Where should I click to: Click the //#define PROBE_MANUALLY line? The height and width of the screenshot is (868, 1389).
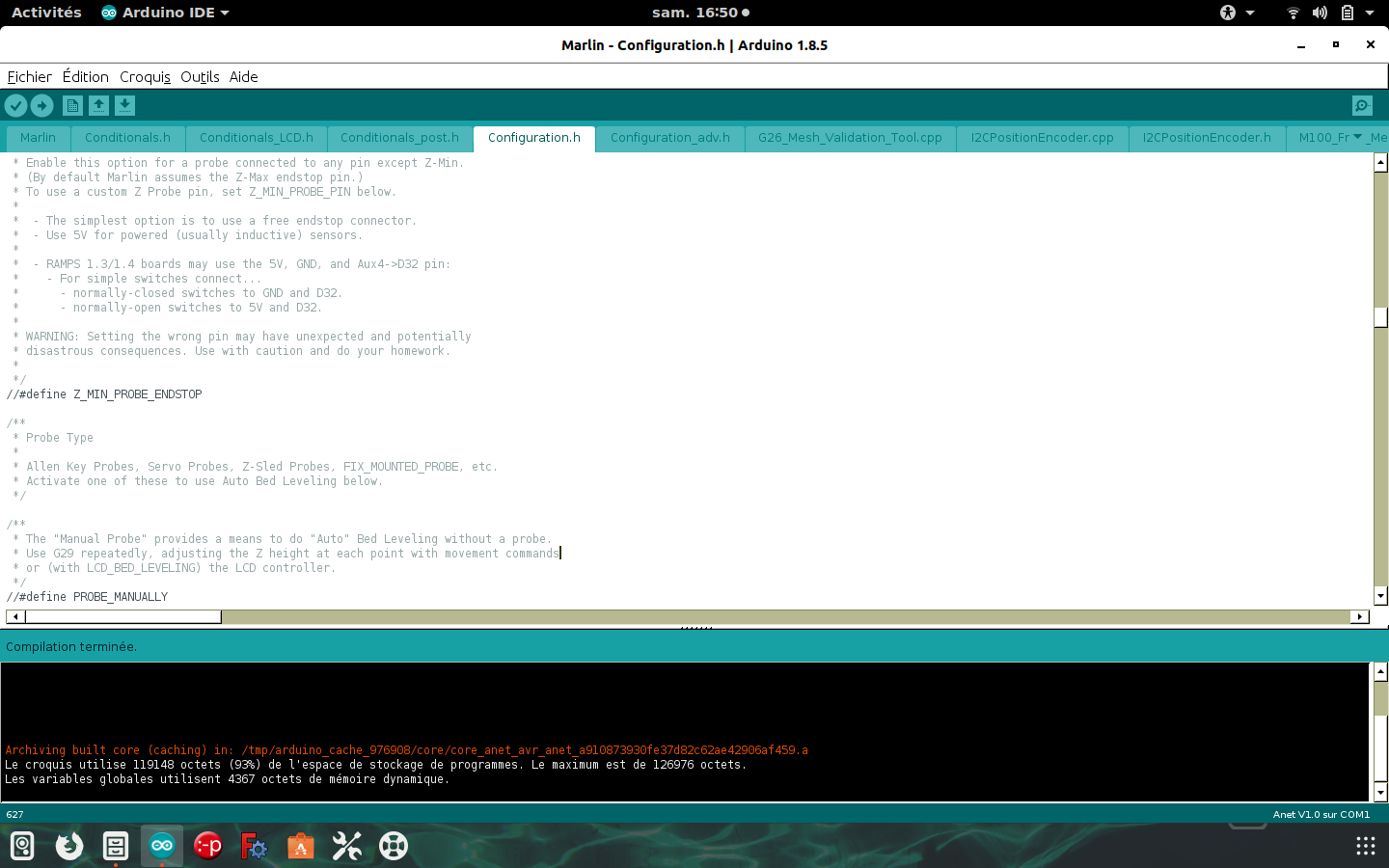click(x=87, y=597)
